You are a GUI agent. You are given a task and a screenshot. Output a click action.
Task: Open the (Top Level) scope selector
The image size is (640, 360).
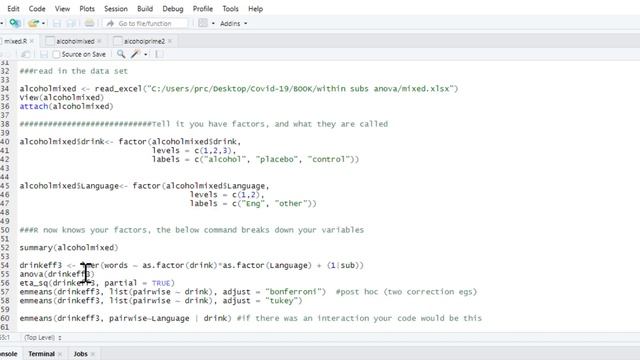pos(42,338)
